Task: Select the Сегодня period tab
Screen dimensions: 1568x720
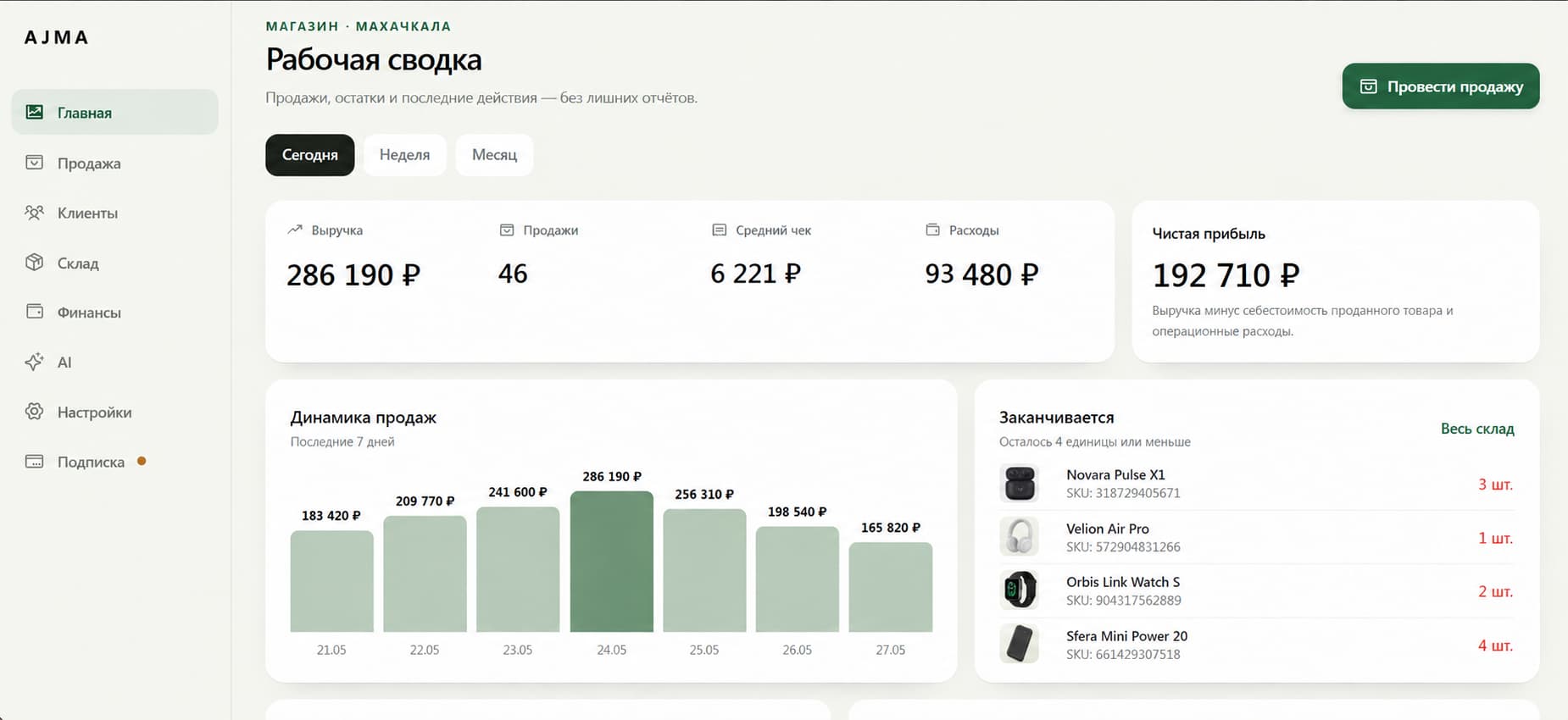Action: (310, 155)
